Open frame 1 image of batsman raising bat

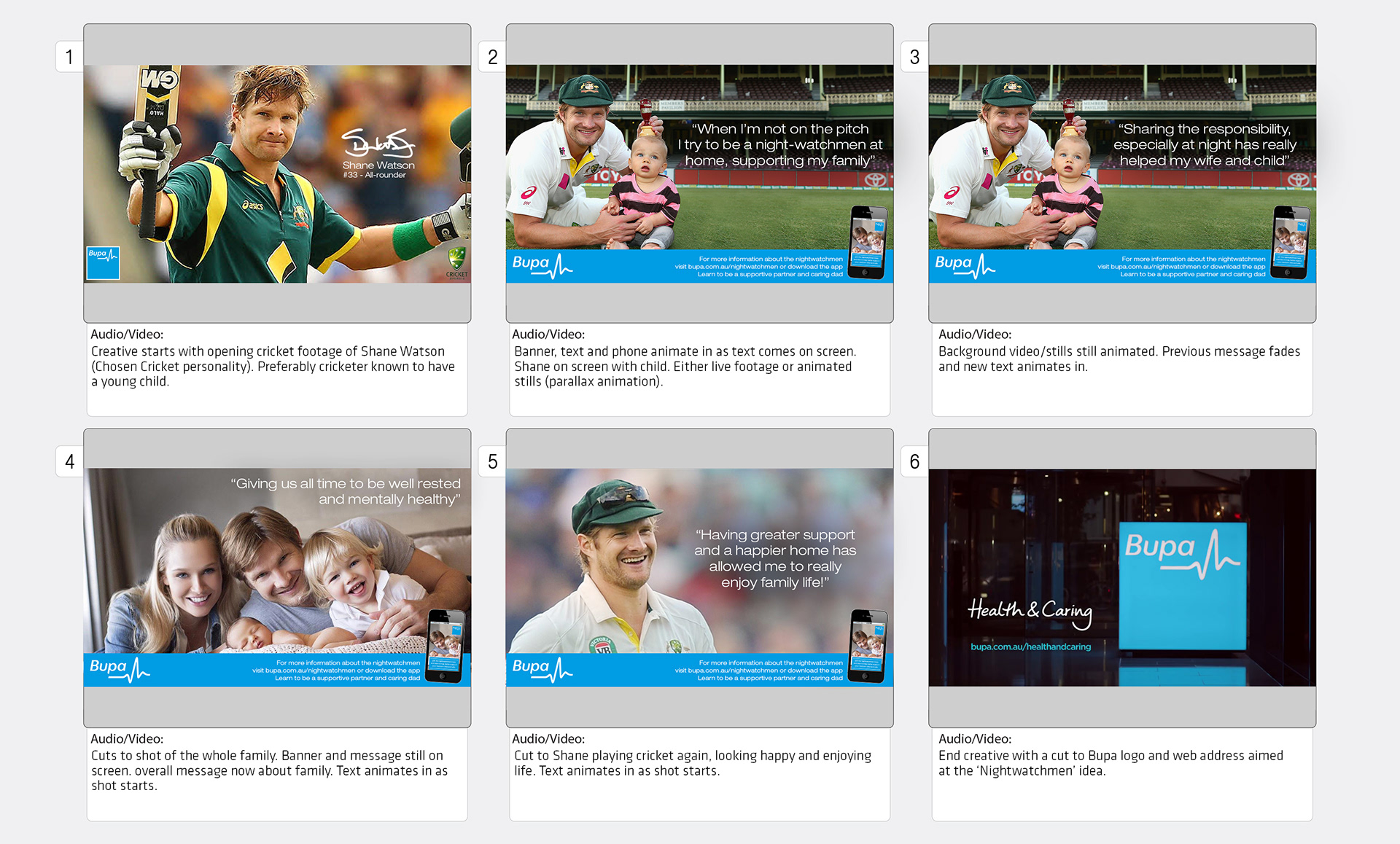point(277,173)
